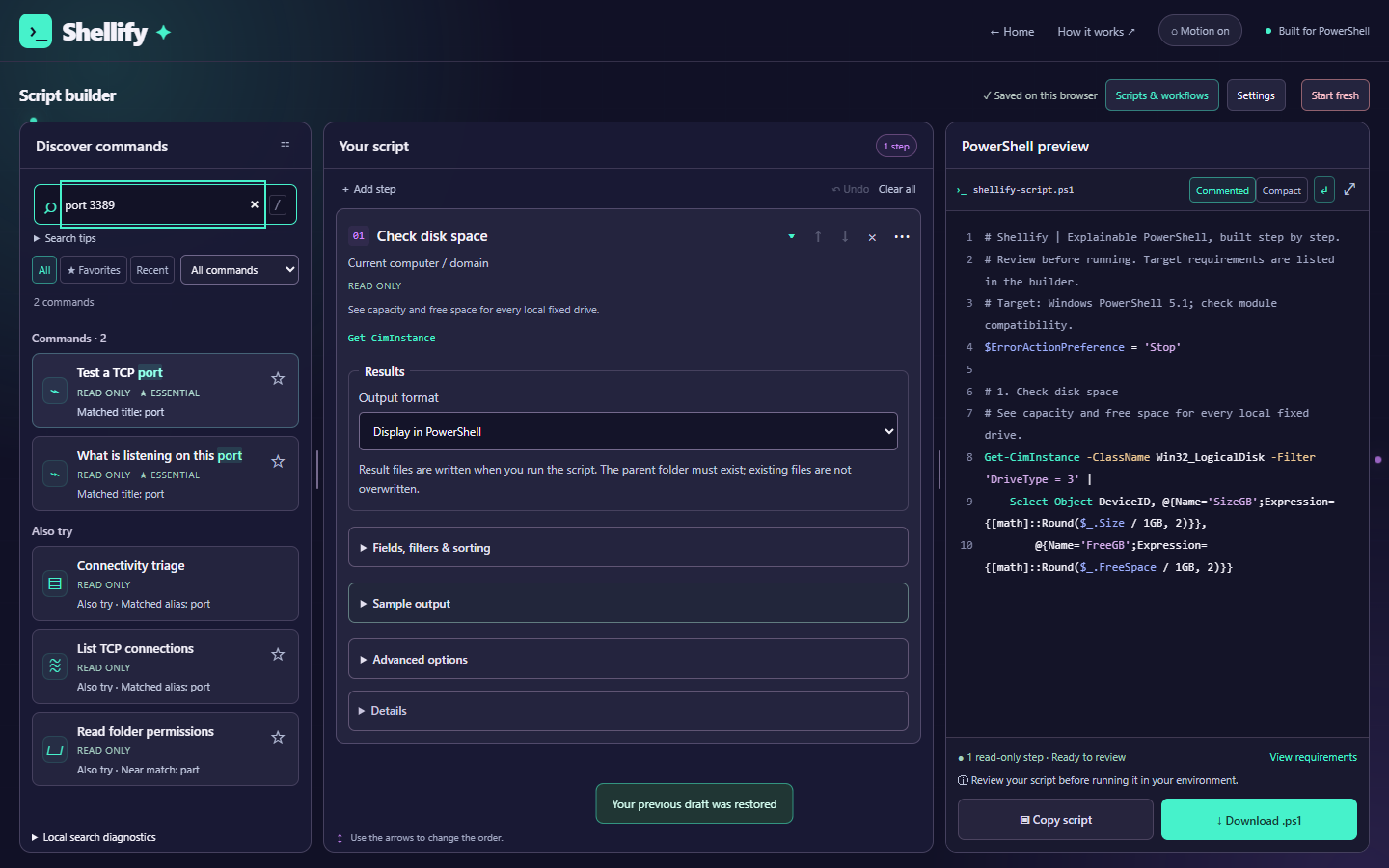Remove the Check disk space step
This screenshot has width=1389, height=868.
pyautogui.click(x=872, y=237)
